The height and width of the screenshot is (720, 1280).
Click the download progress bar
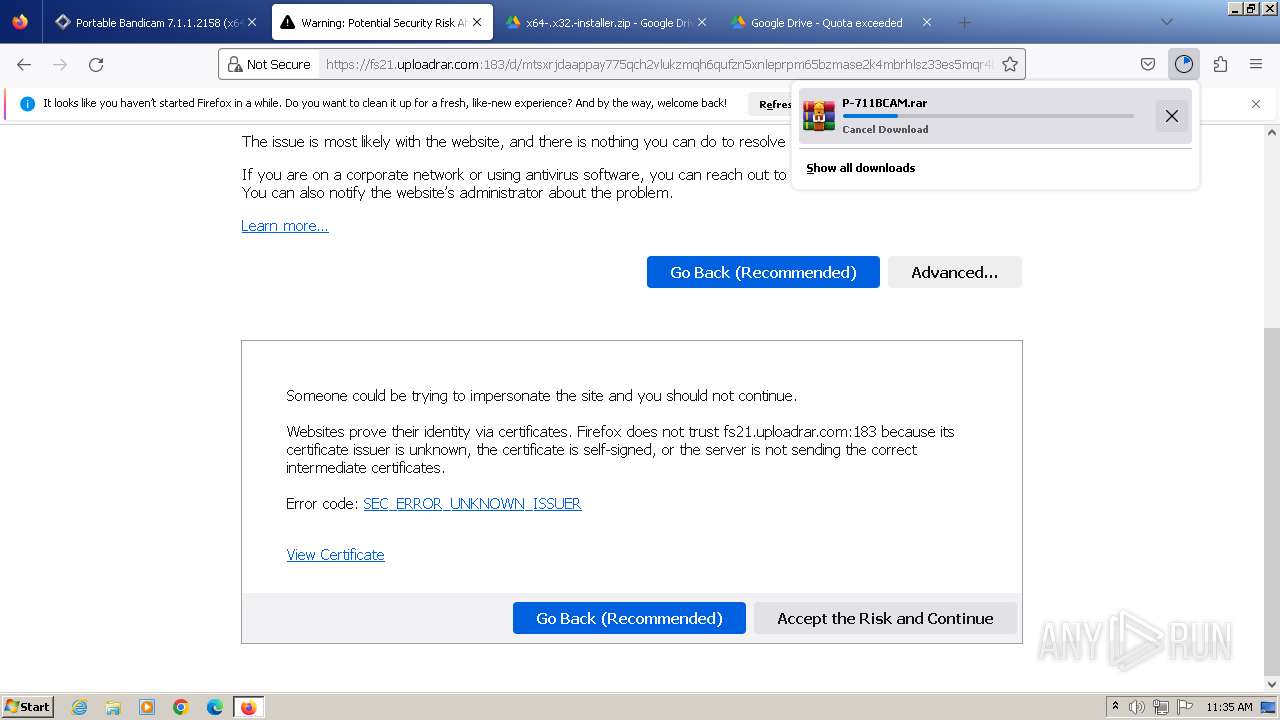click(x=988, y=116)
